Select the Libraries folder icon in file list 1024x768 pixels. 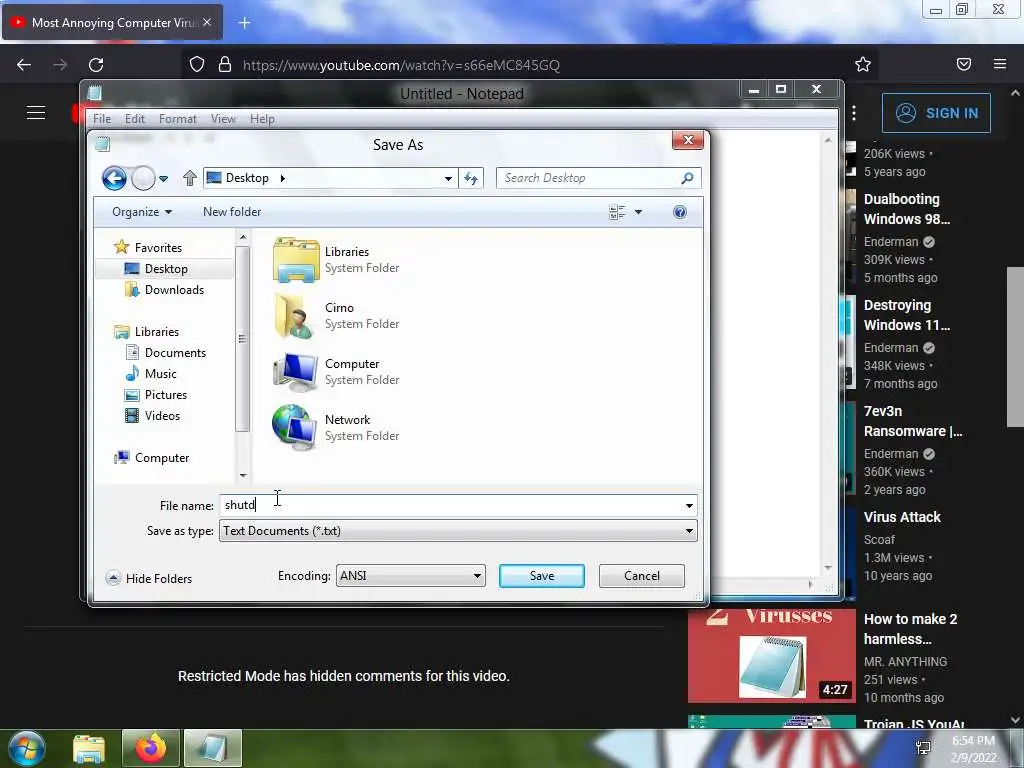296,259
